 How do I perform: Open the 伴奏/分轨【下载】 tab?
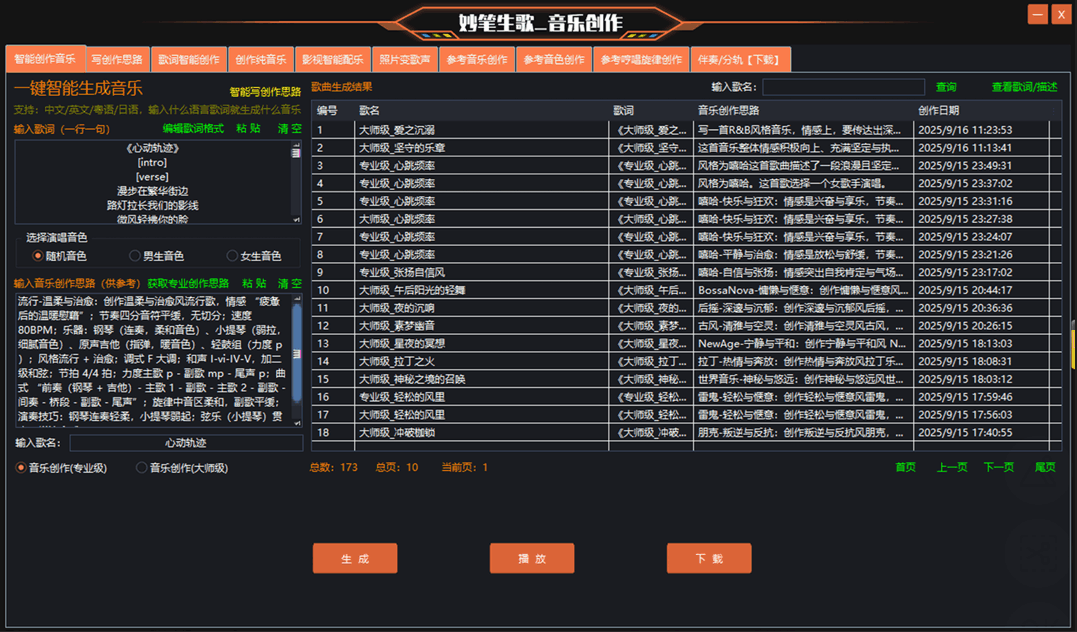pyautogui.click(x=741, y=60)
